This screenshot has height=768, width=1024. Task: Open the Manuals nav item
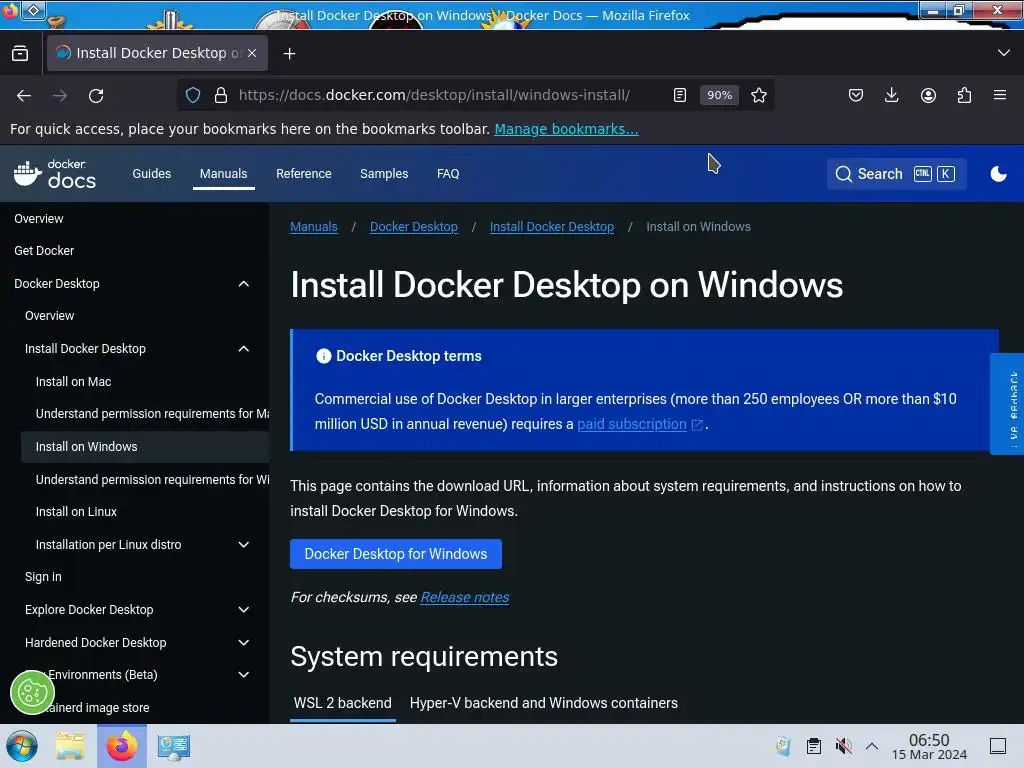tap(223, 174)
